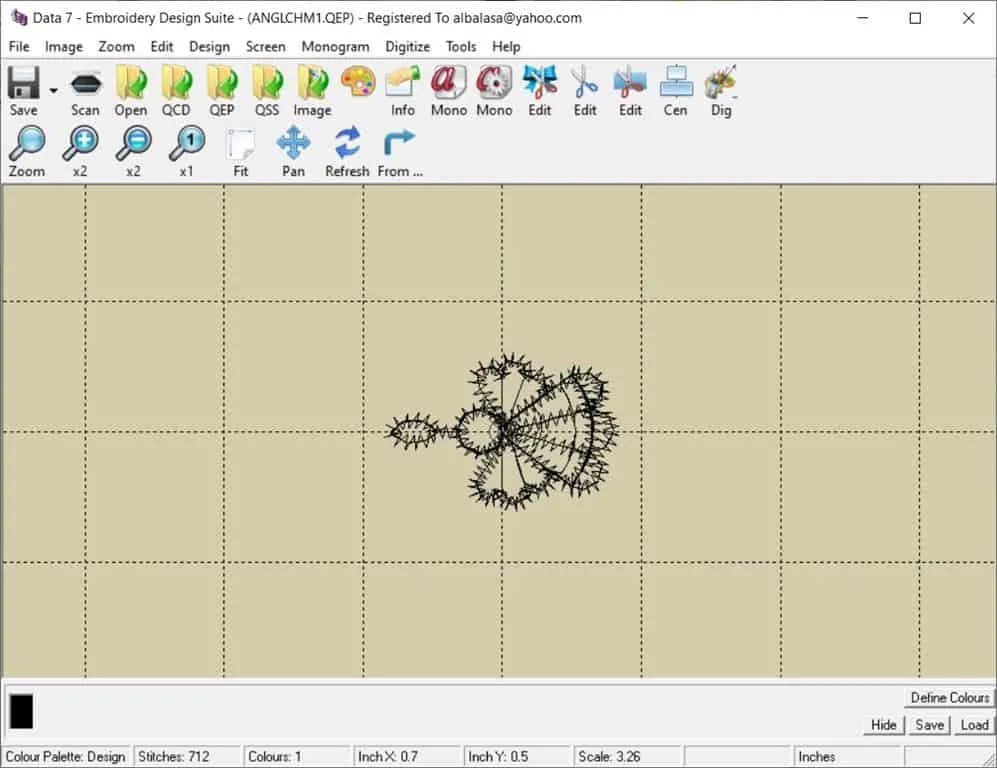Select the Pan arrows tool
The width and height of the screenshot is (997, 768).
(294, 143)
